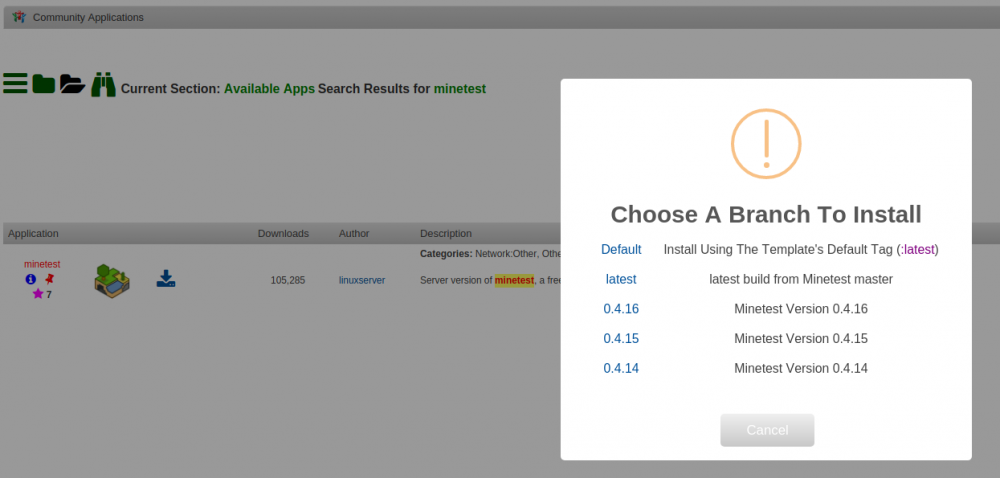Click the binoculars search icon
1000x478 pixels.
103,84
